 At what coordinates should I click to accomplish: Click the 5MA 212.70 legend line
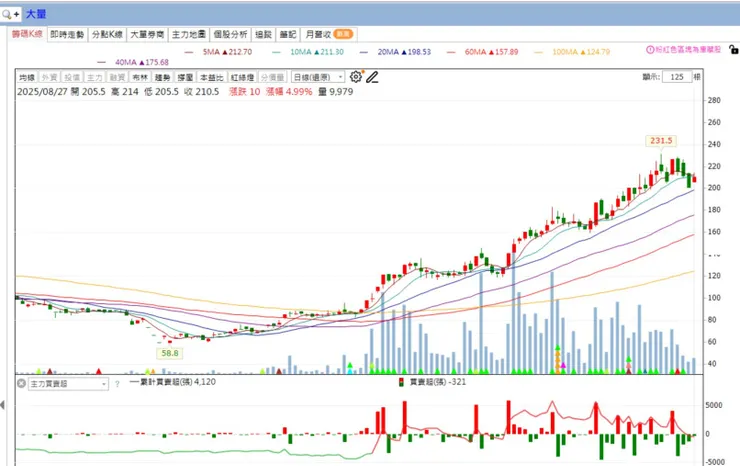219,52
